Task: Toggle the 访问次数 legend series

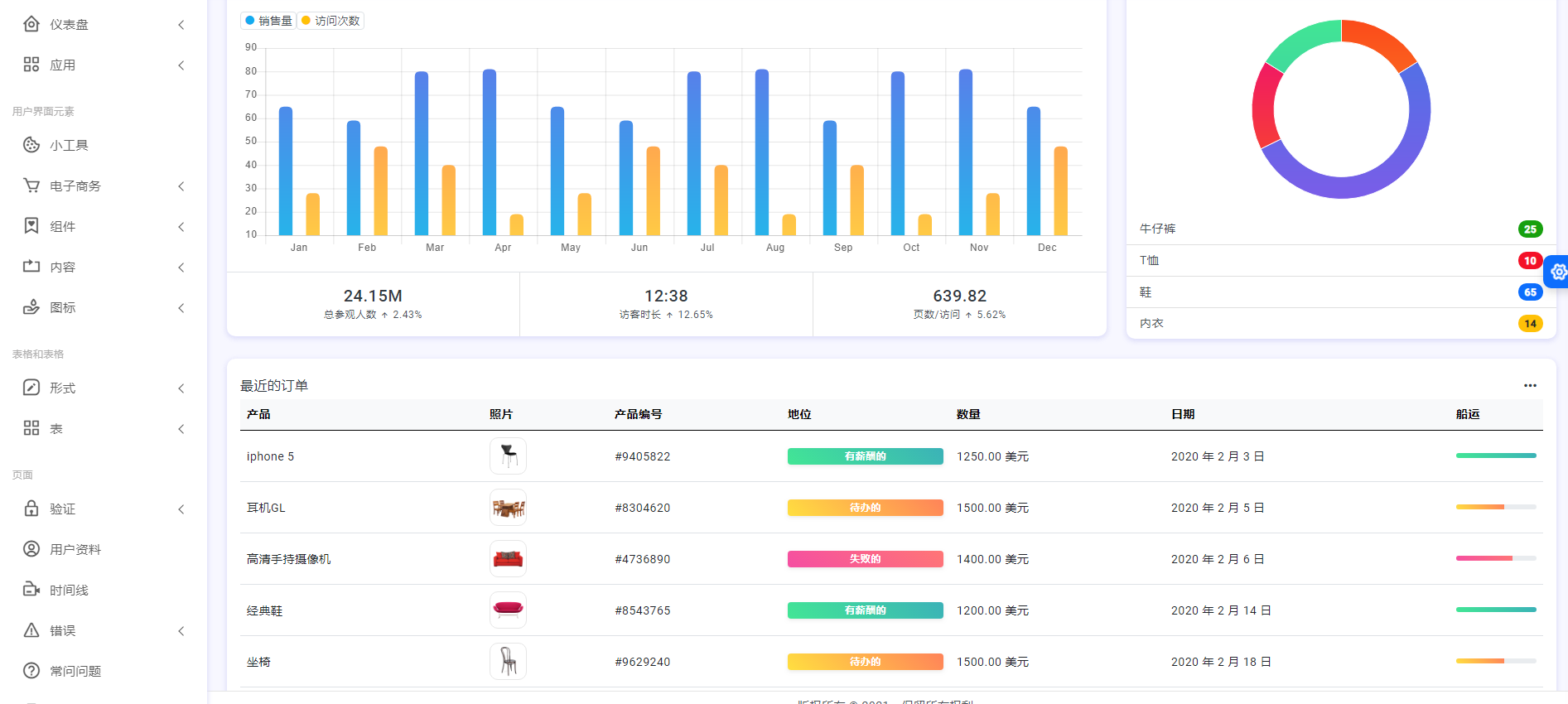Action: pos(330,21)
